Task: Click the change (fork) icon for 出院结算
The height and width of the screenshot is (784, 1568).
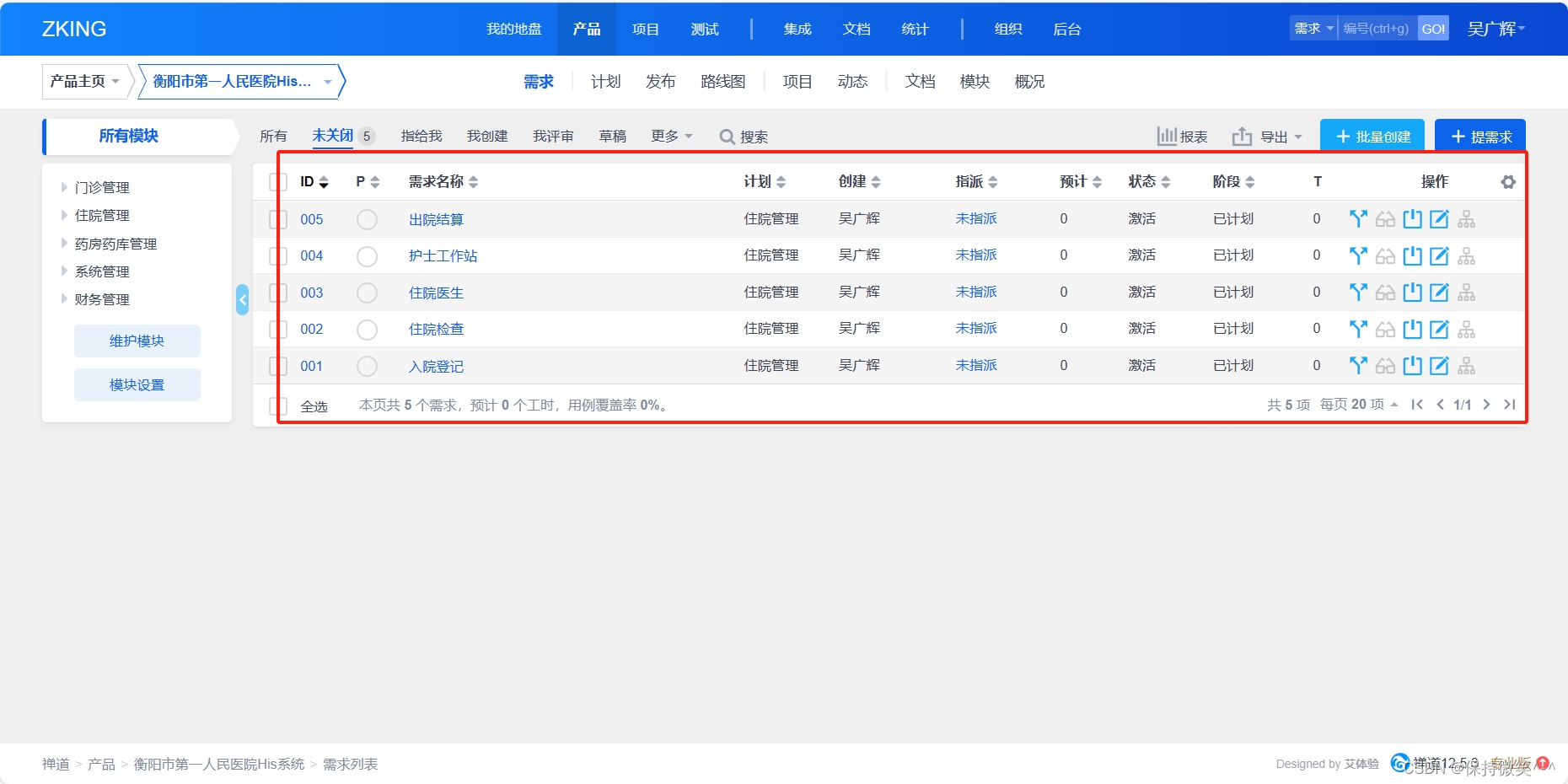Action: pos(1357,219)
